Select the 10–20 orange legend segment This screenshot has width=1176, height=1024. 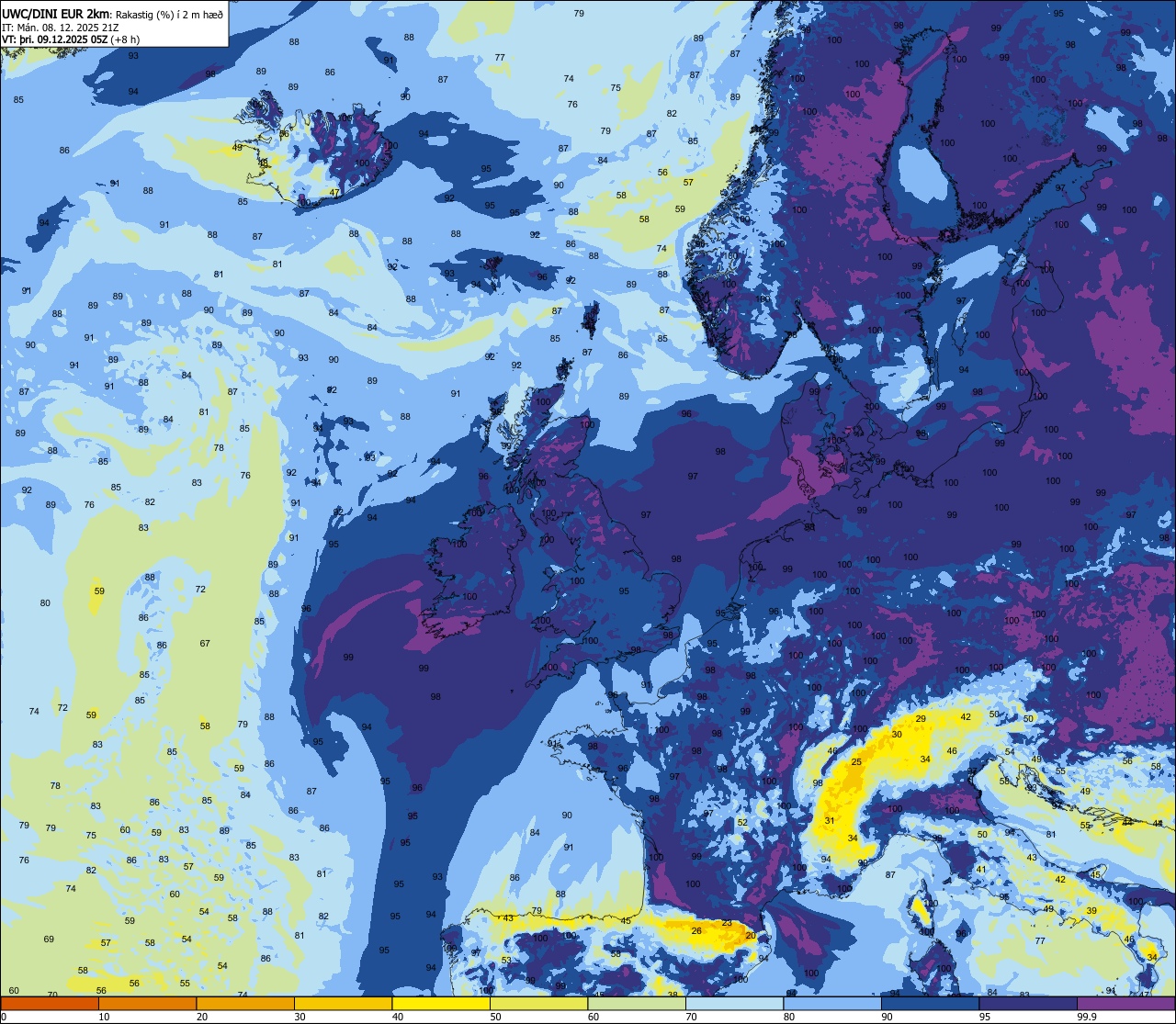pyautogui.click(x=147, y=1003)
